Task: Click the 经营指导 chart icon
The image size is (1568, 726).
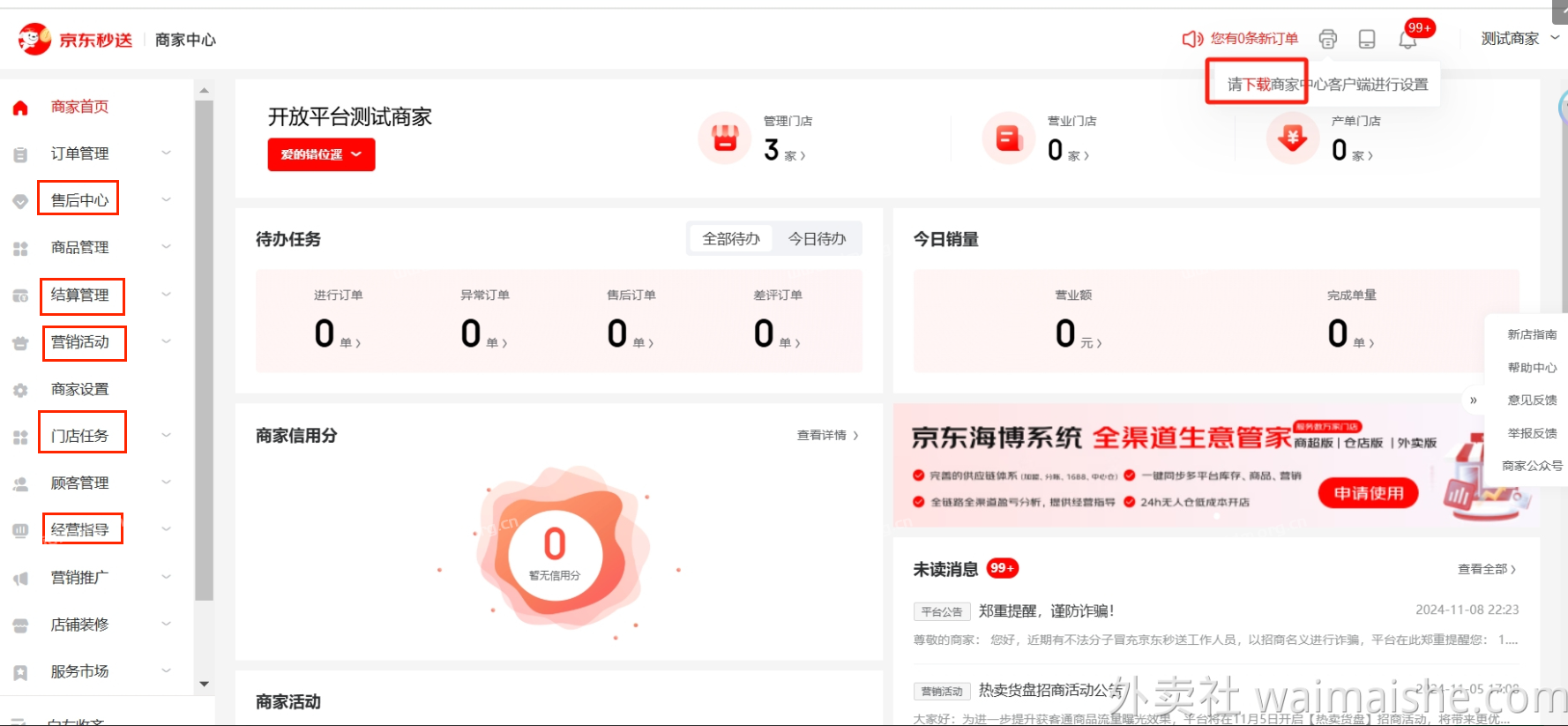Action: (x=20, y=530)
